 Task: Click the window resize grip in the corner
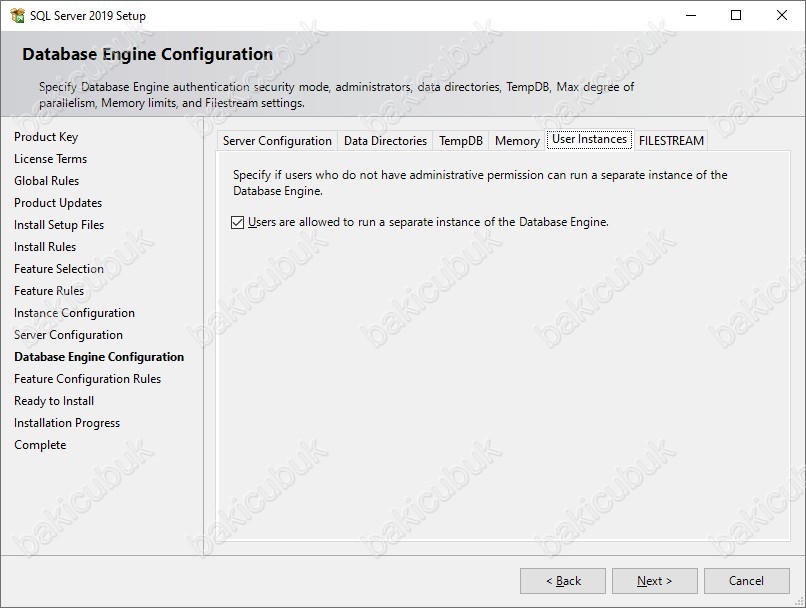point(800,602)
